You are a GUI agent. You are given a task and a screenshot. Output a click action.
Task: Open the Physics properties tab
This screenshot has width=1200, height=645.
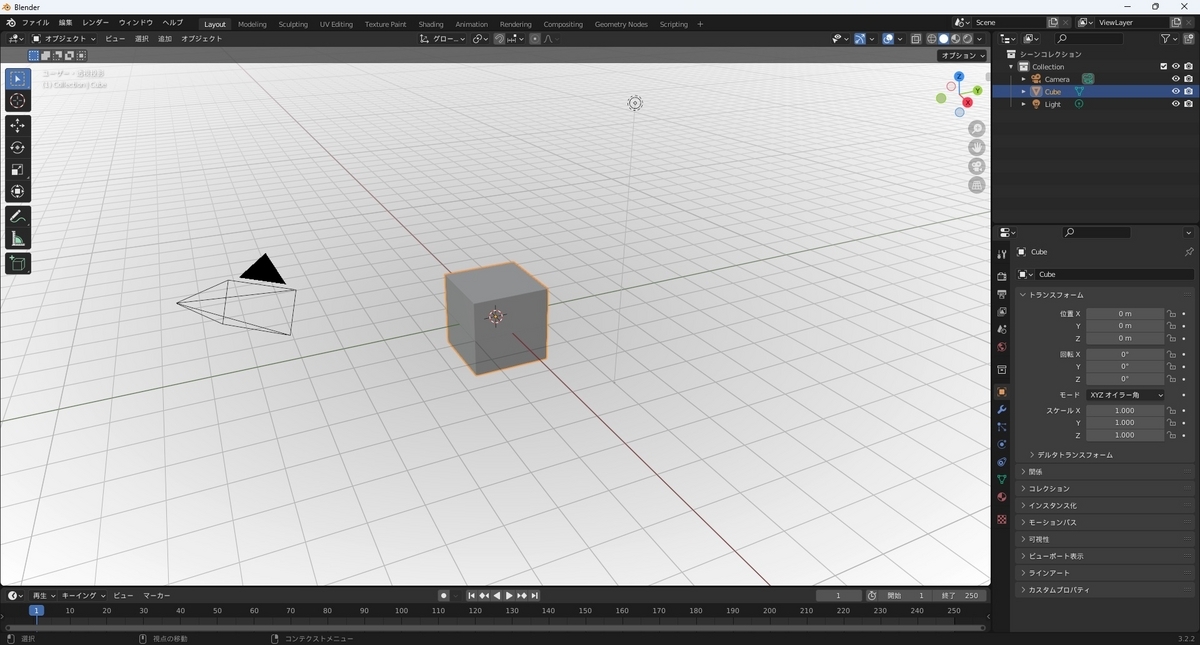(x=1001, y=444)
